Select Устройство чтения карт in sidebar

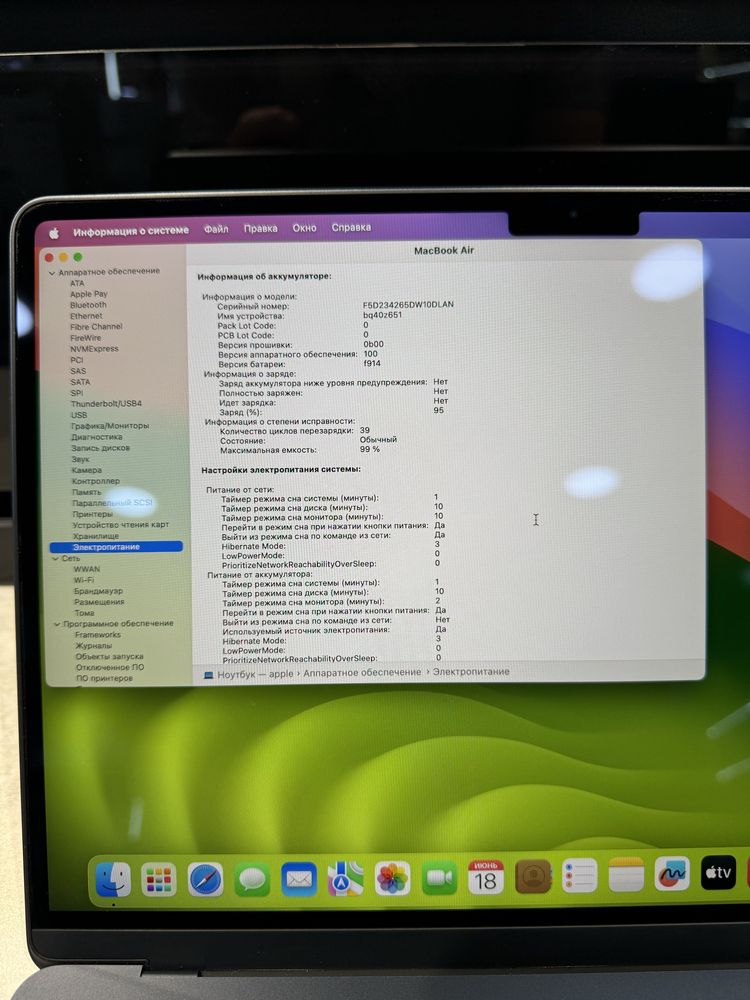pyautogui.click(x=121, y=525)
